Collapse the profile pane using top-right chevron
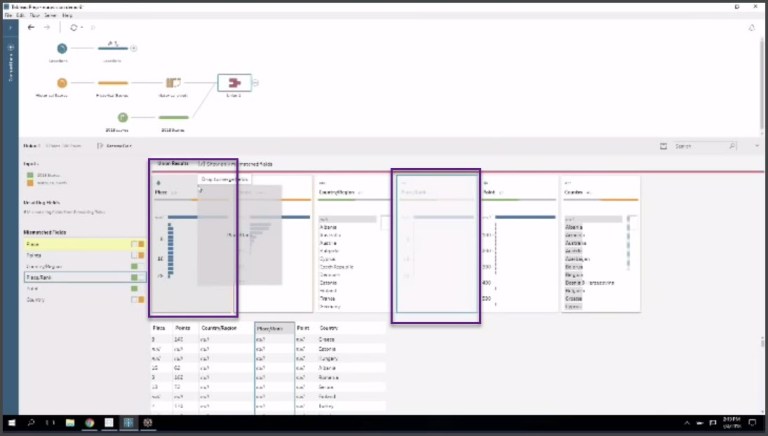 tap(757, 146)
